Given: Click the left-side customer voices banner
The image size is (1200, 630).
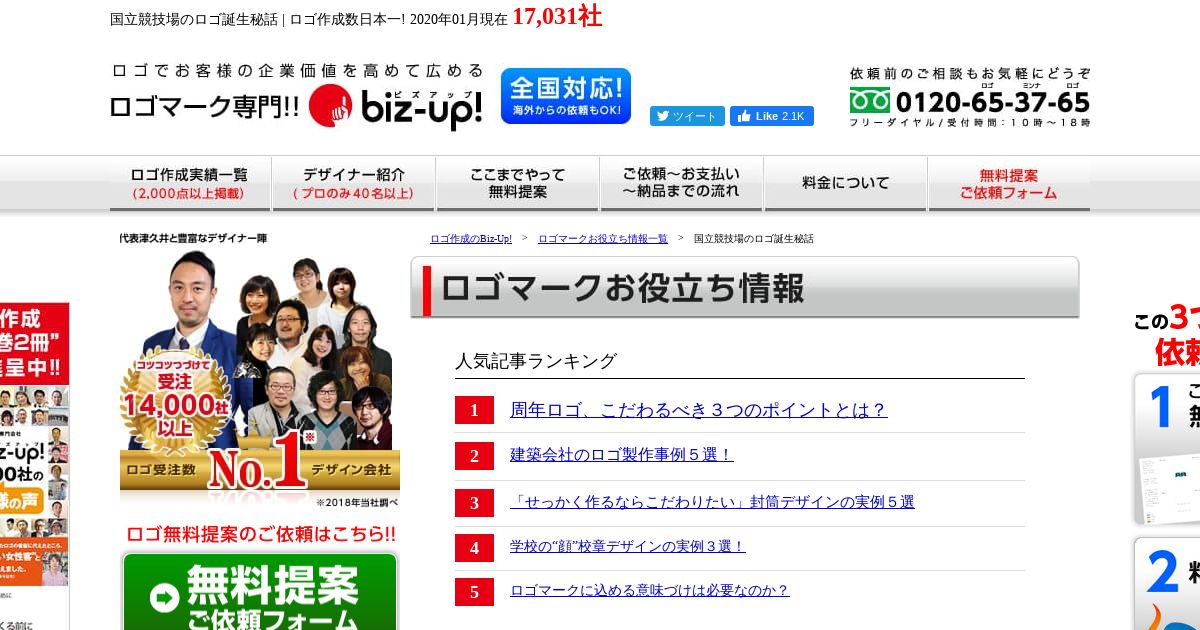Looking at the screenshot, I should coord(35,466).
